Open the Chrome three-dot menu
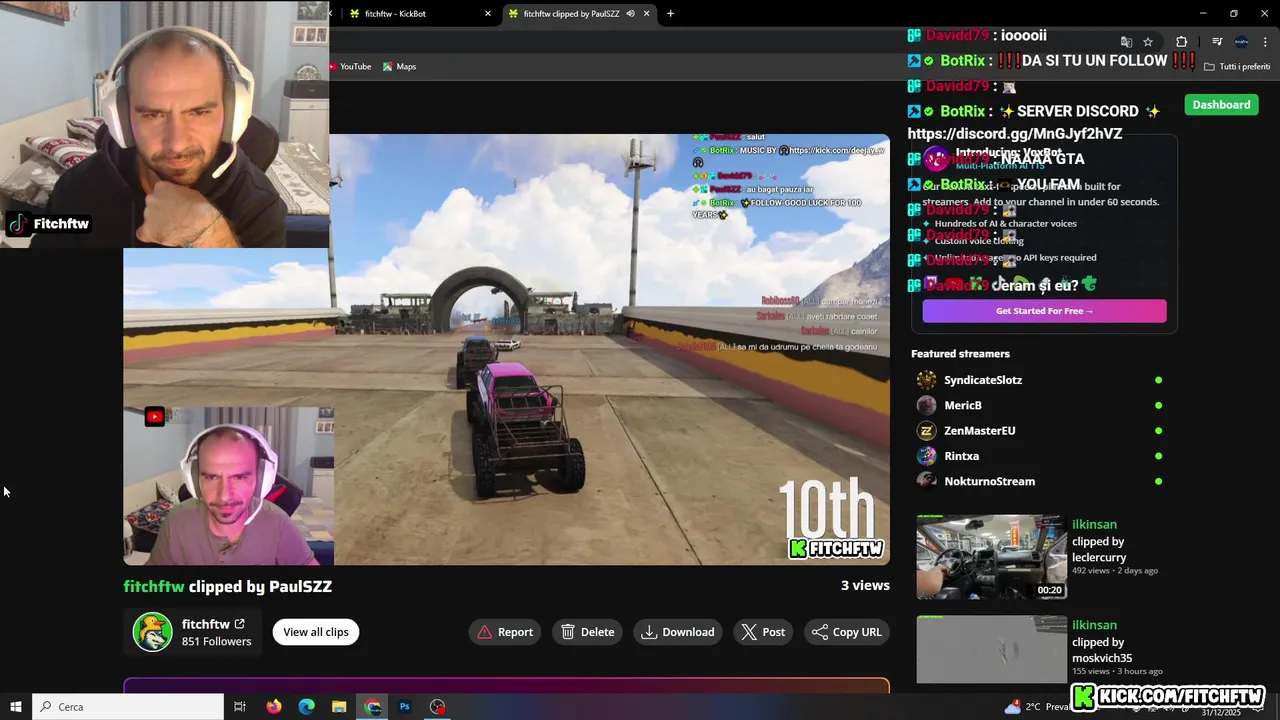 click(x=1266, y=42)
